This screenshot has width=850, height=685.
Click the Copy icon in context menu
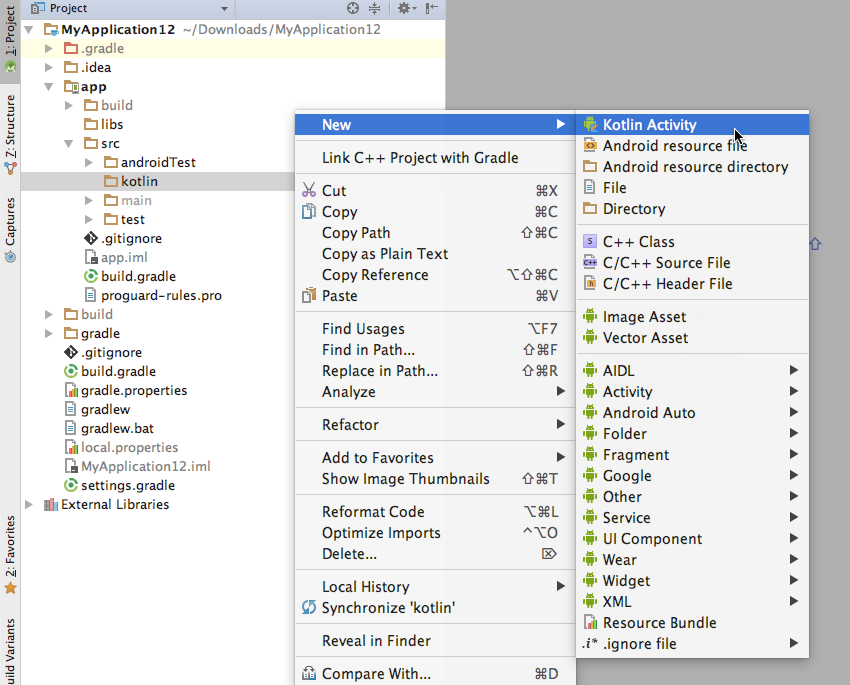(x=309, y=211)
